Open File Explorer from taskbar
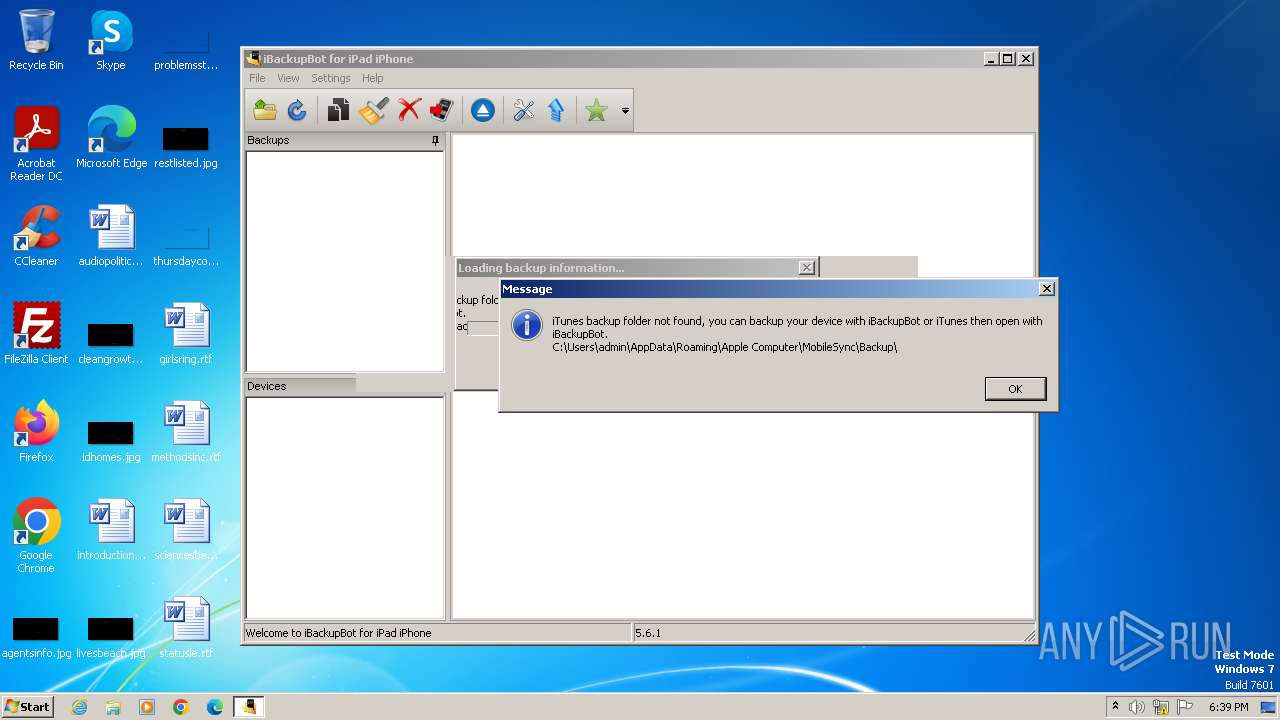 click(113, 707)
